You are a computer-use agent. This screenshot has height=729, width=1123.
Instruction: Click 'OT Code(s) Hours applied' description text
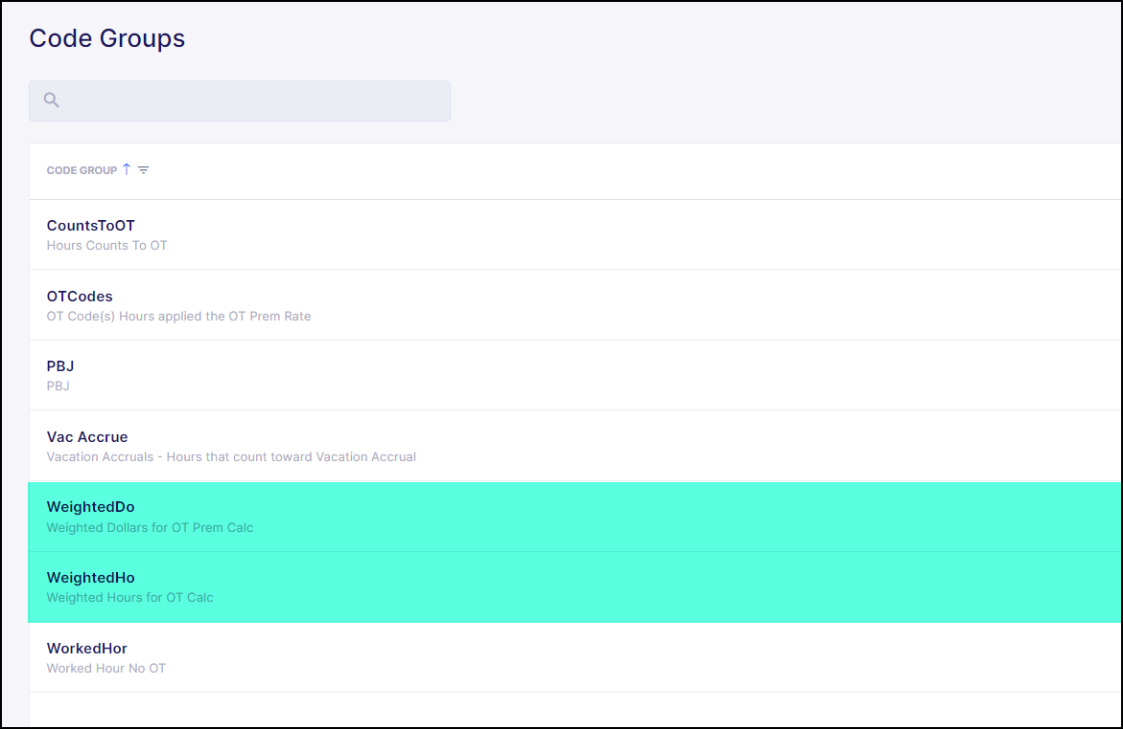(x=178, y=316)
